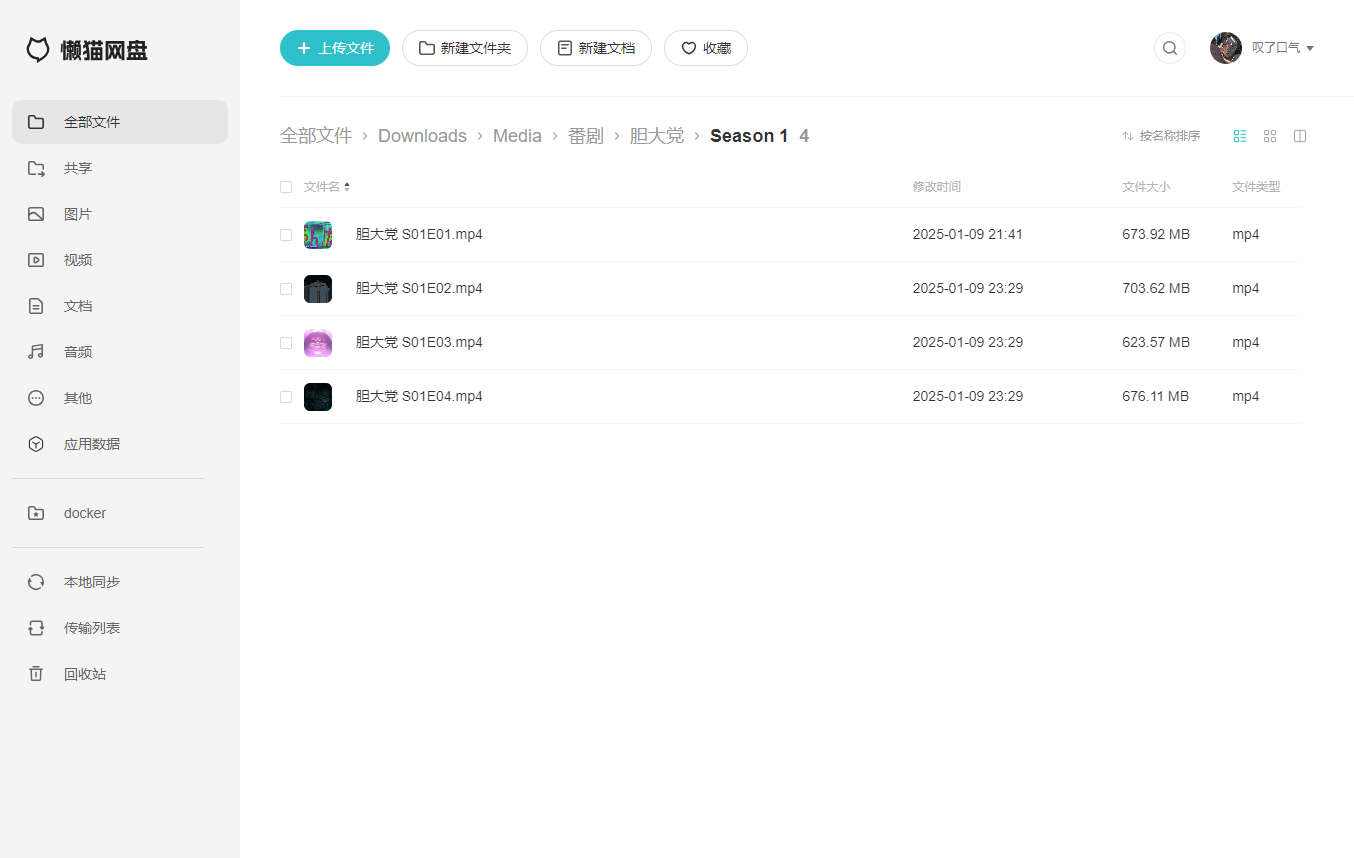Click the 673.92 MB size cell
This screenshot has height=858, width=1354.
tap(1156, 235)
